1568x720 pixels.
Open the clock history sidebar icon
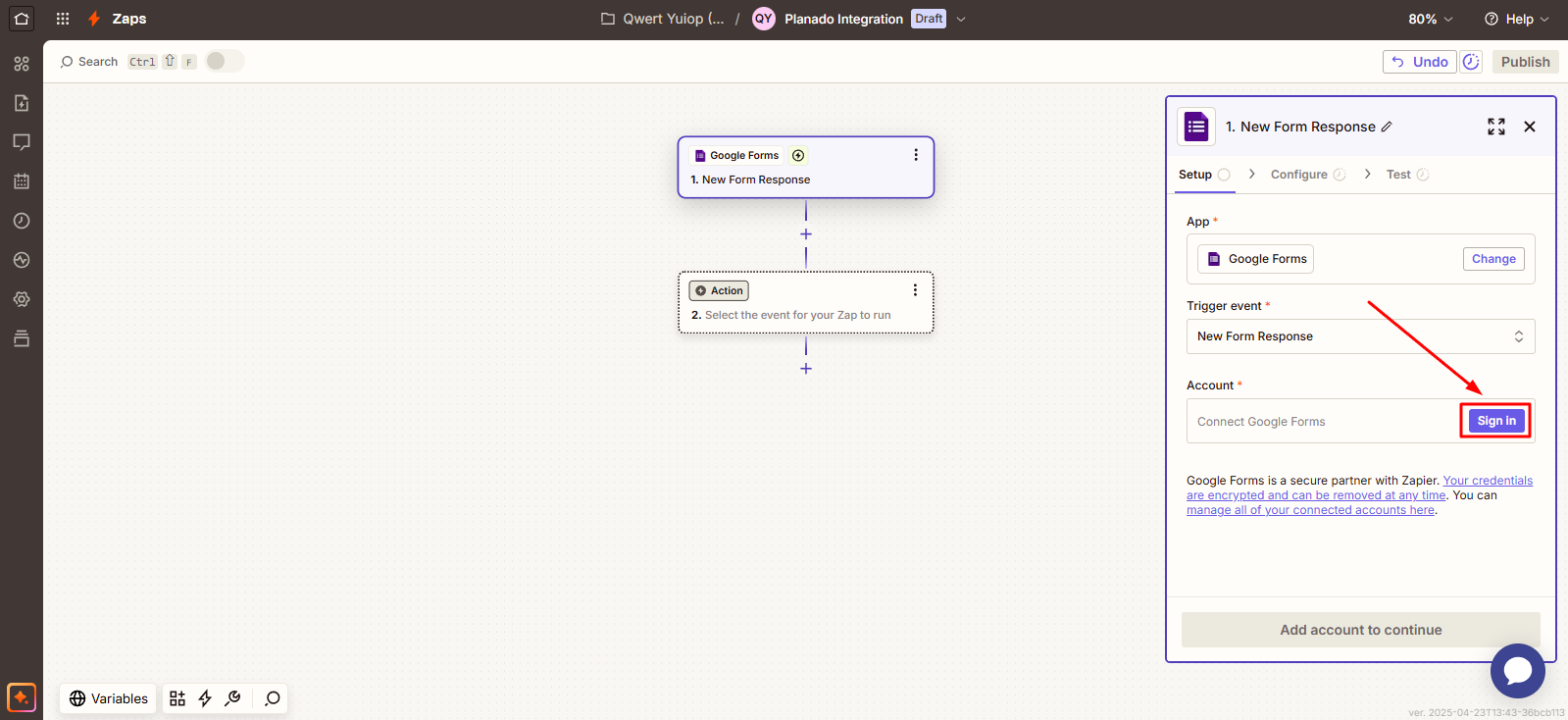coord(22,221)
